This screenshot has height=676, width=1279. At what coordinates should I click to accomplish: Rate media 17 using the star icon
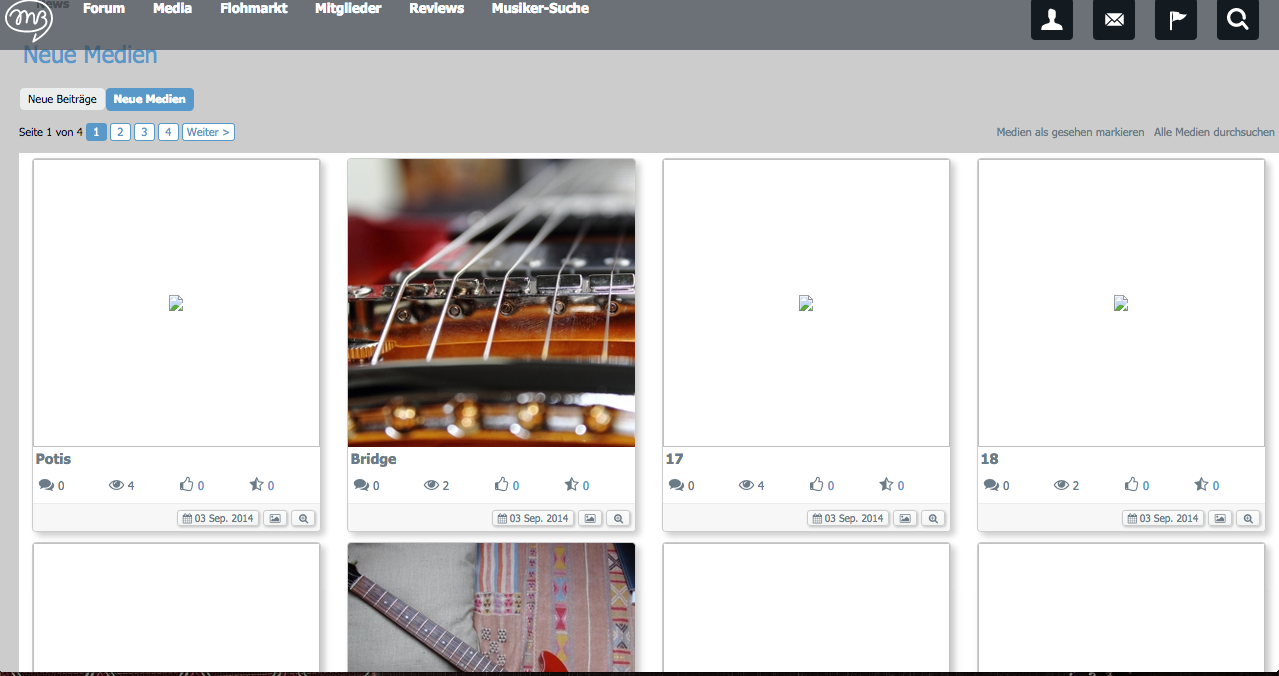click(x=887, y=485)
